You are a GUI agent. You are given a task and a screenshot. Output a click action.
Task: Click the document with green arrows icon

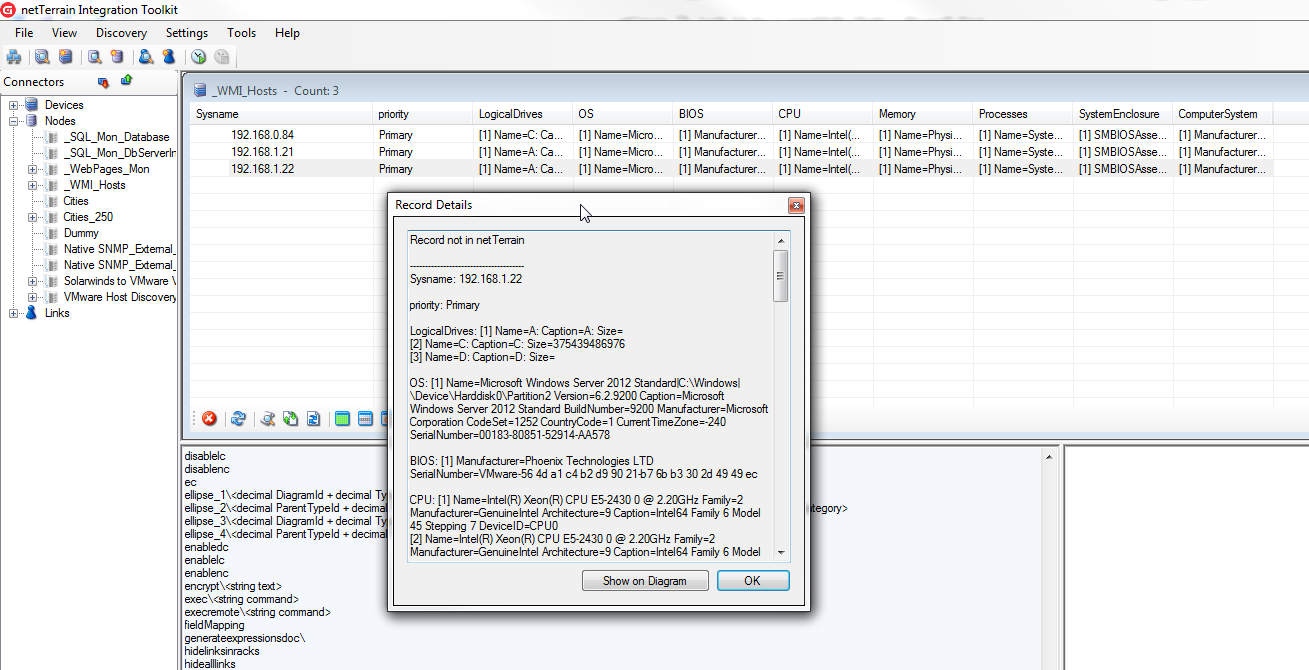coord(290,419)
